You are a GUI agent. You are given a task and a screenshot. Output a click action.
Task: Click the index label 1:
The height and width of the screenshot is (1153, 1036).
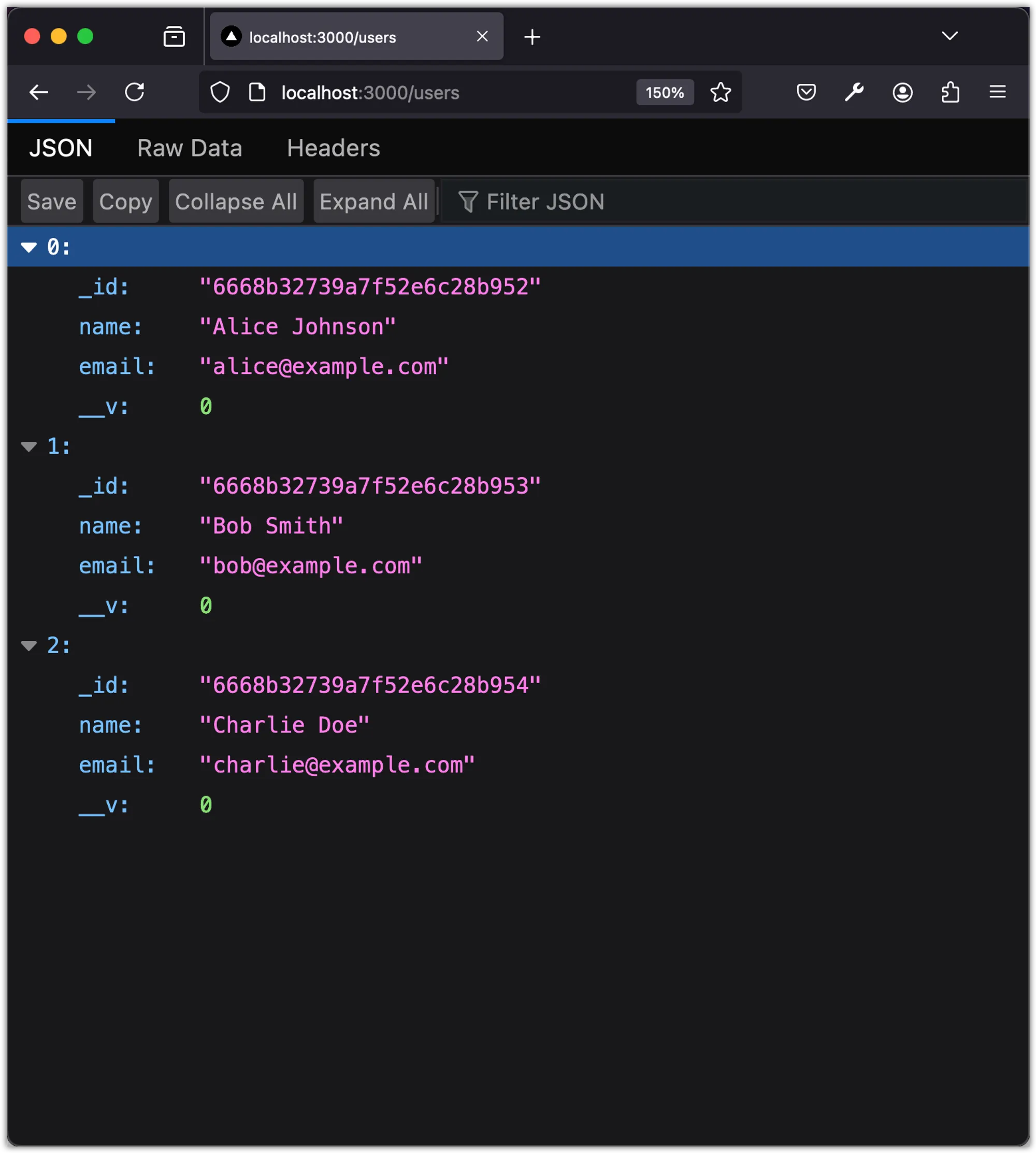click(59, 446)
